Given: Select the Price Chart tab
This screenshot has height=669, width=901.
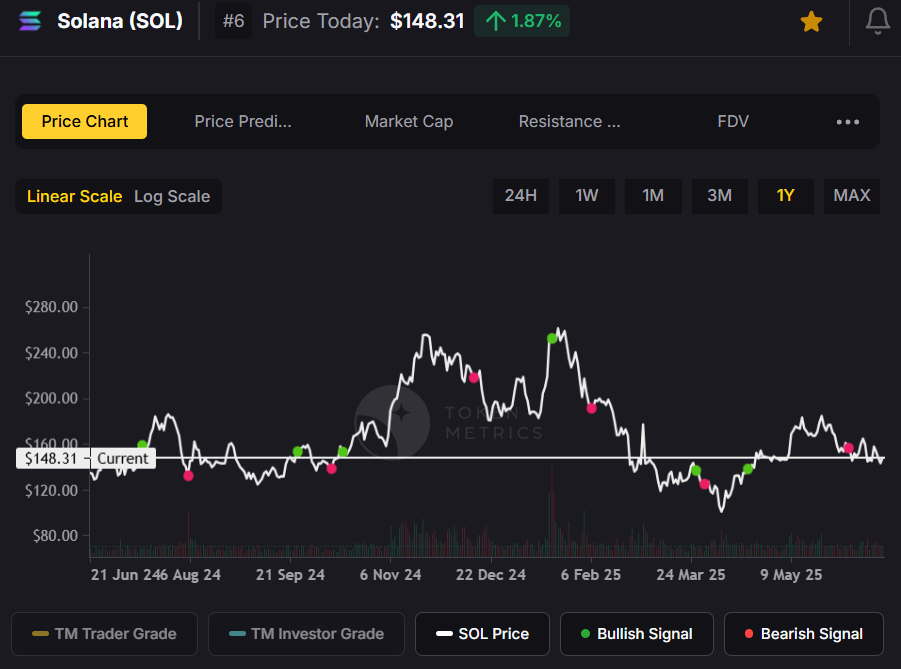Looking at the screenshot, I should pos(84,121).
